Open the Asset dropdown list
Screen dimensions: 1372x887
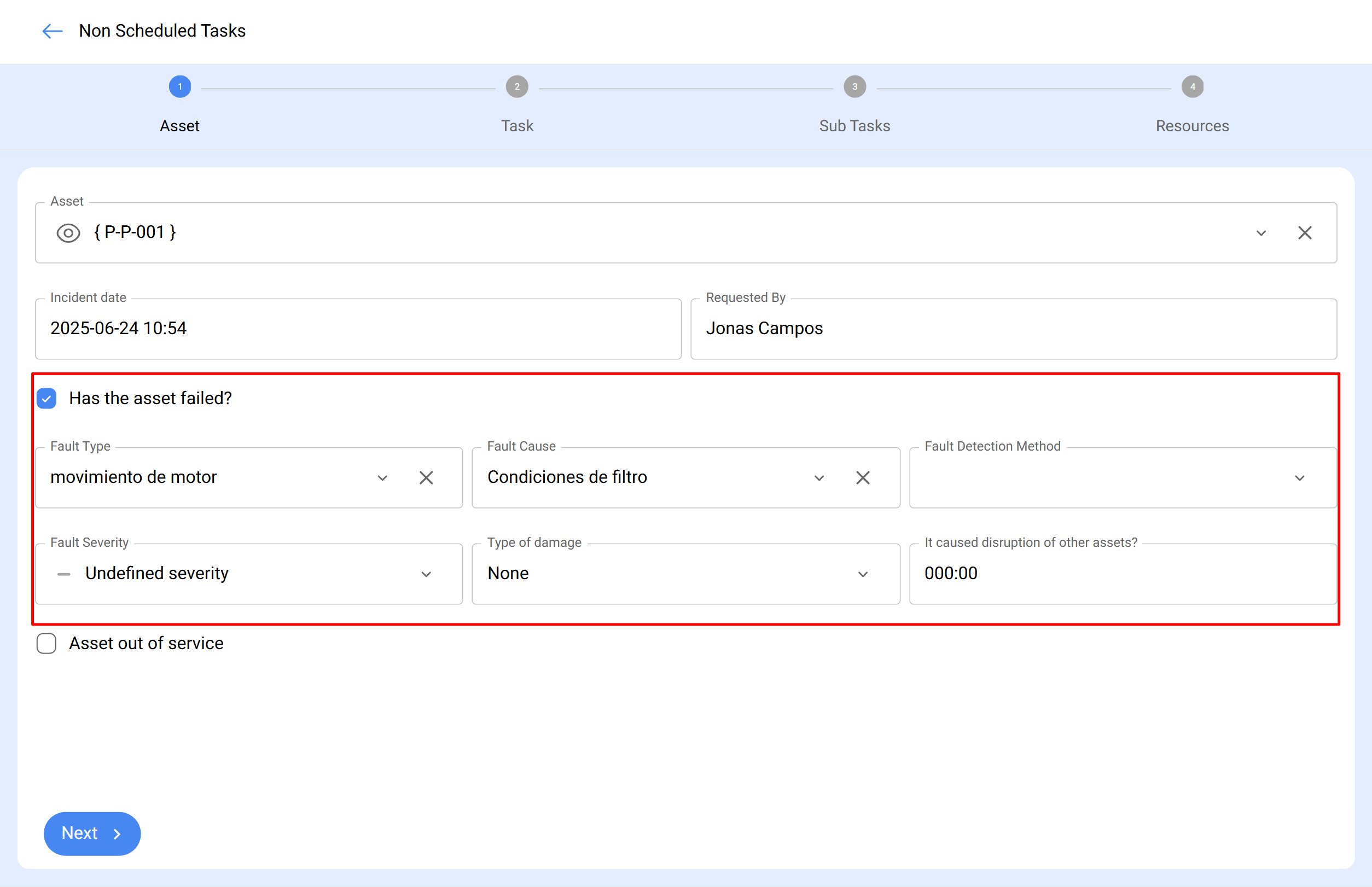[1261, 233]
